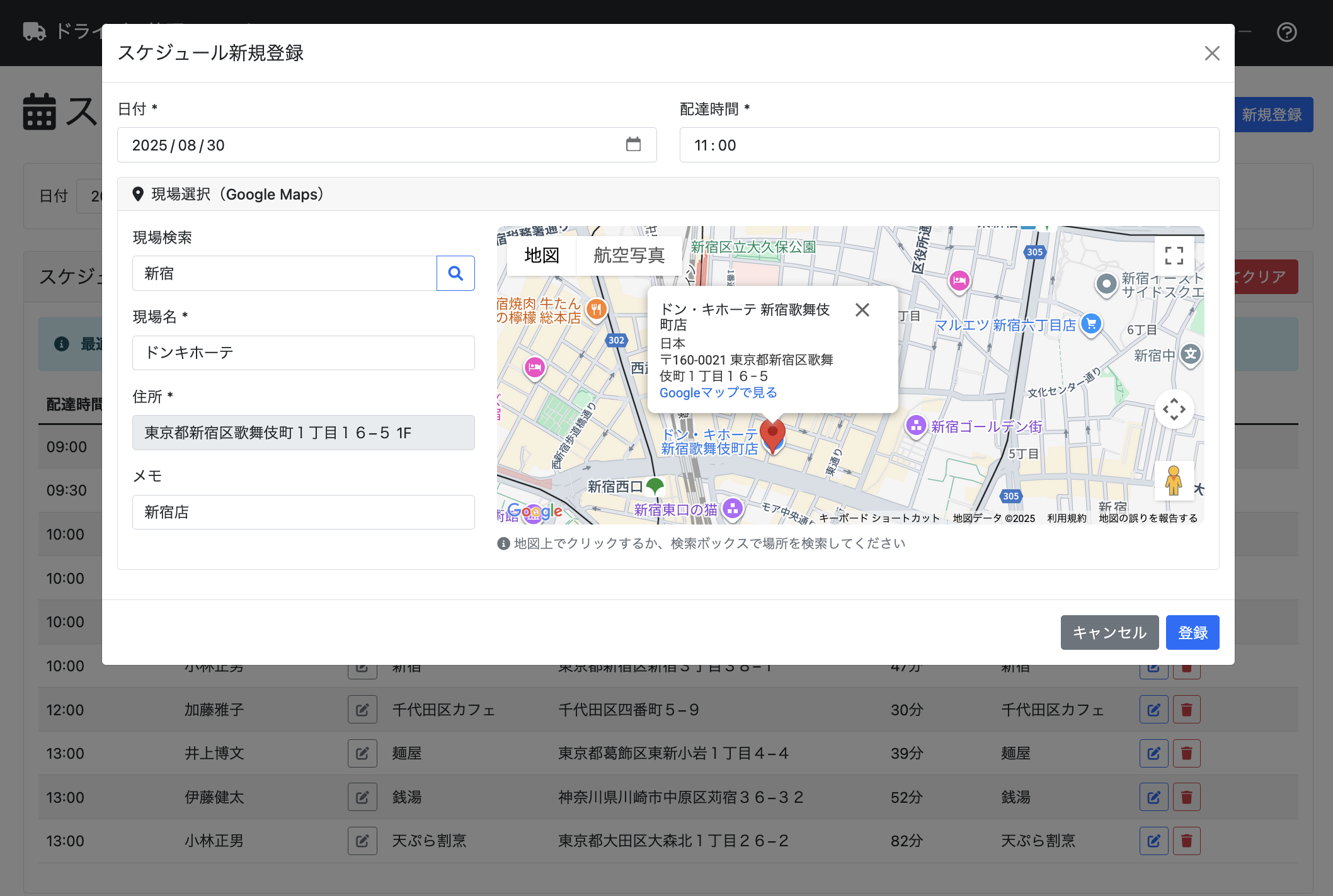1333x896 pixels.
Task: Click the 現場名 input field
Action: click(x=303, y=353)
